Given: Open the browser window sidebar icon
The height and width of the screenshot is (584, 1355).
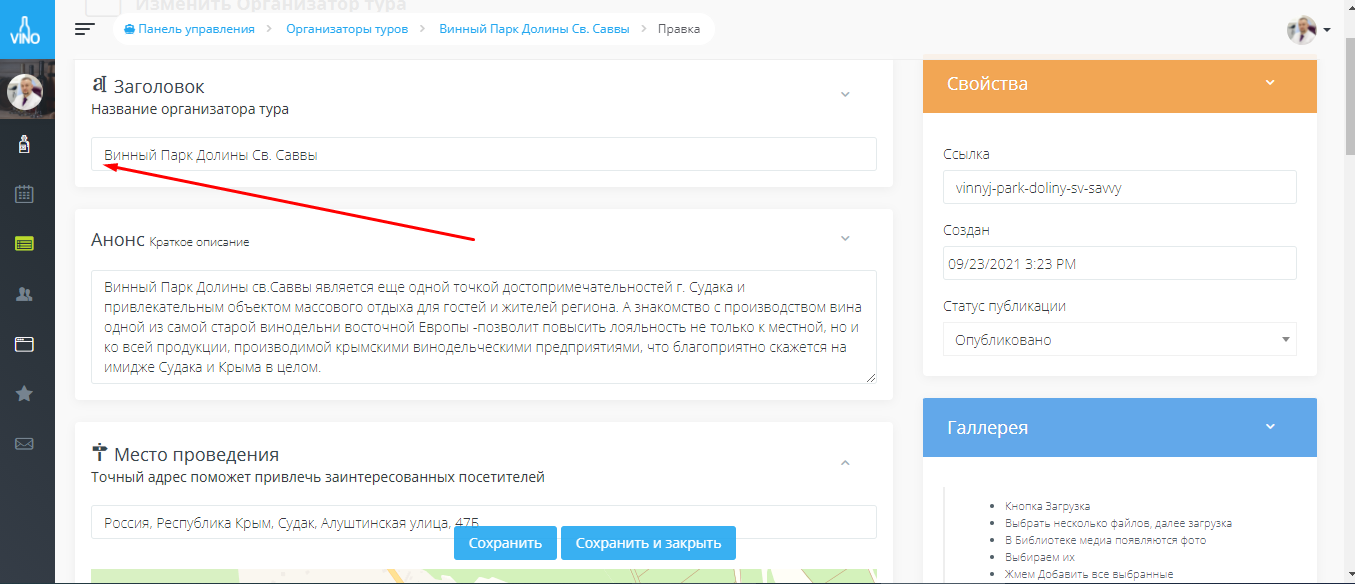Looking at the screenshot, I should pos(24,344).
